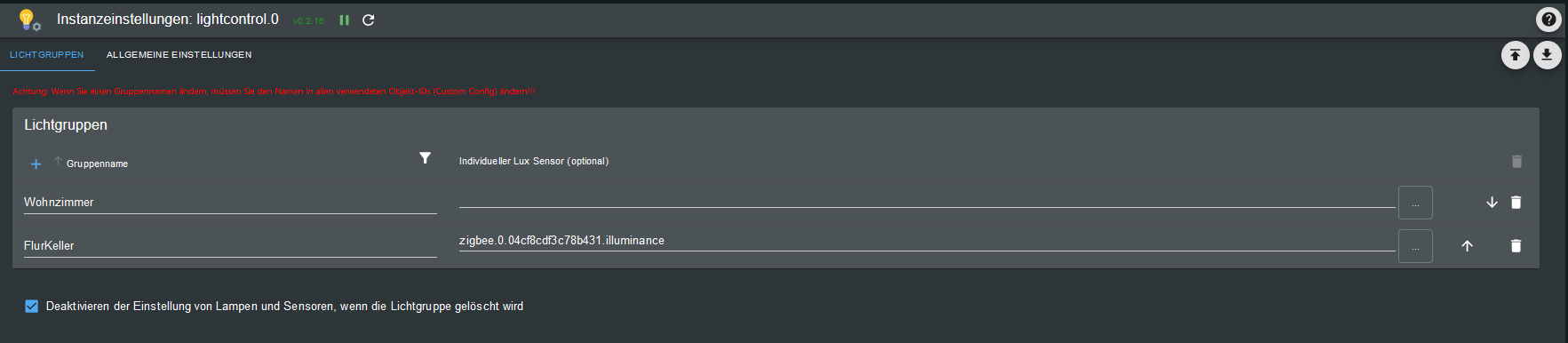This screenshot has width=1568, height=343.
Task: Delete all groups via header trash icon
Action: (x=1516, y=162)
